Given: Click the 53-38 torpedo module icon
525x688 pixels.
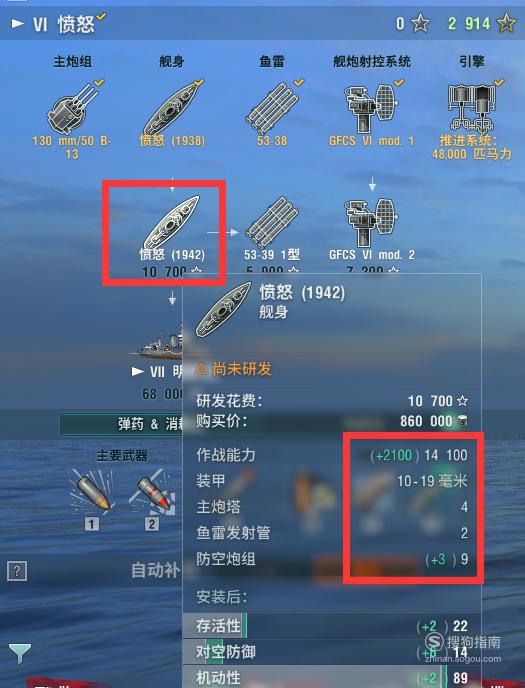Looking at the screenshot, I should coord(272,107).
